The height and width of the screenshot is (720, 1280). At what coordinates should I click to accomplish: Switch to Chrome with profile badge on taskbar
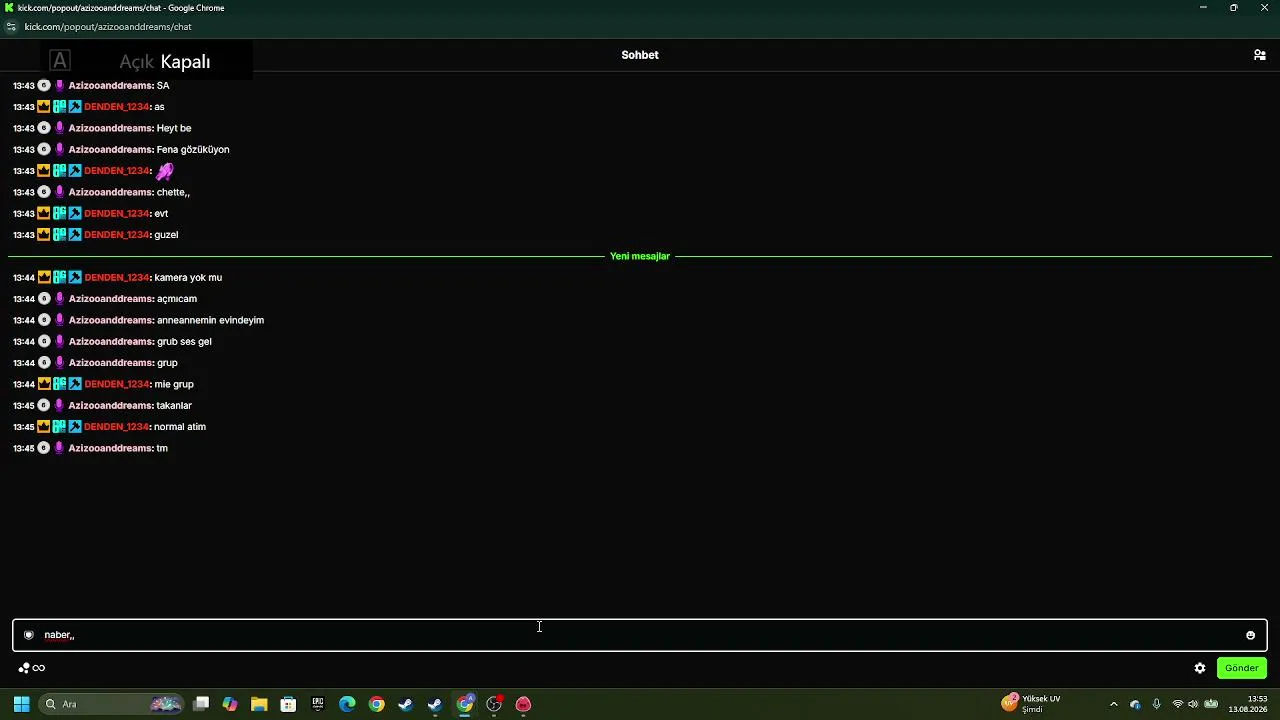point(465,704)
